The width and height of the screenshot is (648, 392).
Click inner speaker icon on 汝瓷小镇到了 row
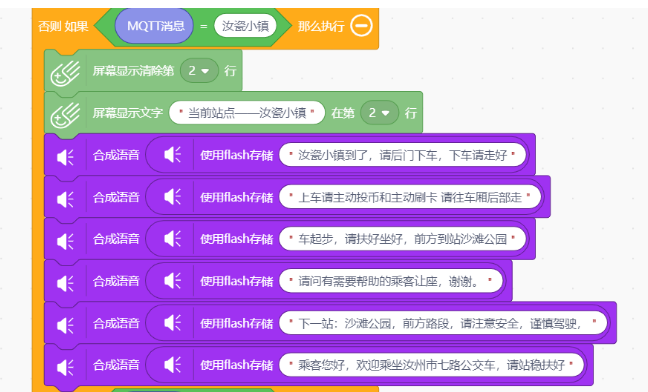coord(173,155)
